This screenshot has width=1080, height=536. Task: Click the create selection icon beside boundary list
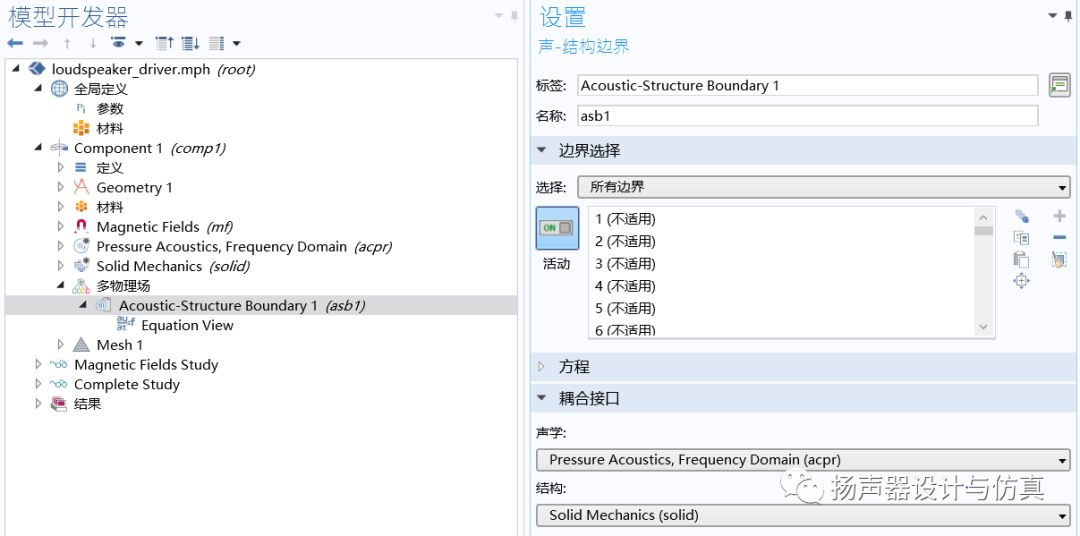coord(1021,216)
